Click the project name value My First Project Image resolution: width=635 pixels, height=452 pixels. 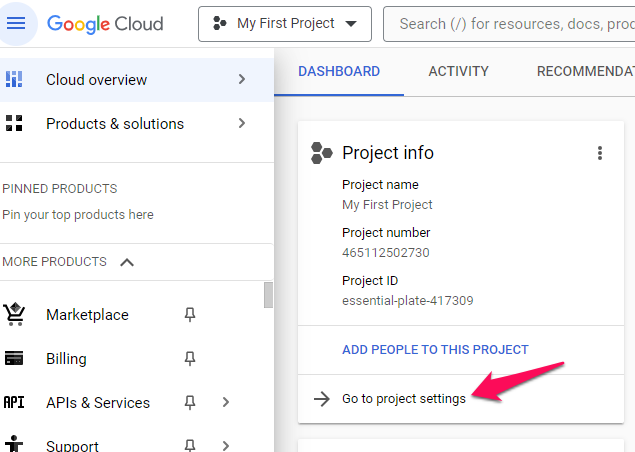pyautogui.click(x=387, y=205)
